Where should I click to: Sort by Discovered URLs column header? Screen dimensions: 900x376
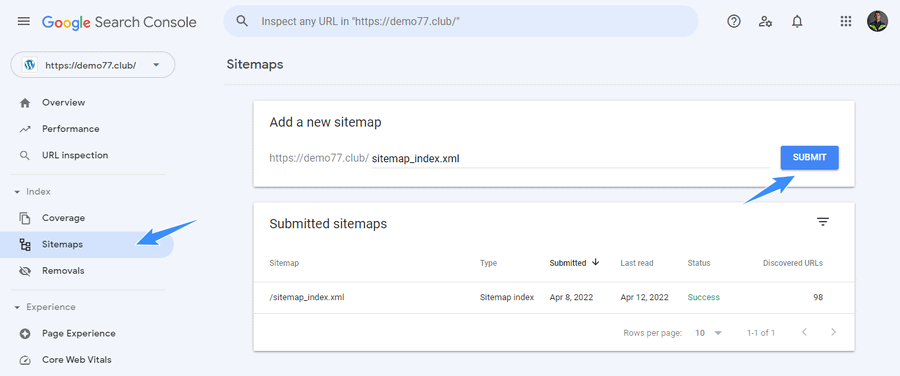793,263
